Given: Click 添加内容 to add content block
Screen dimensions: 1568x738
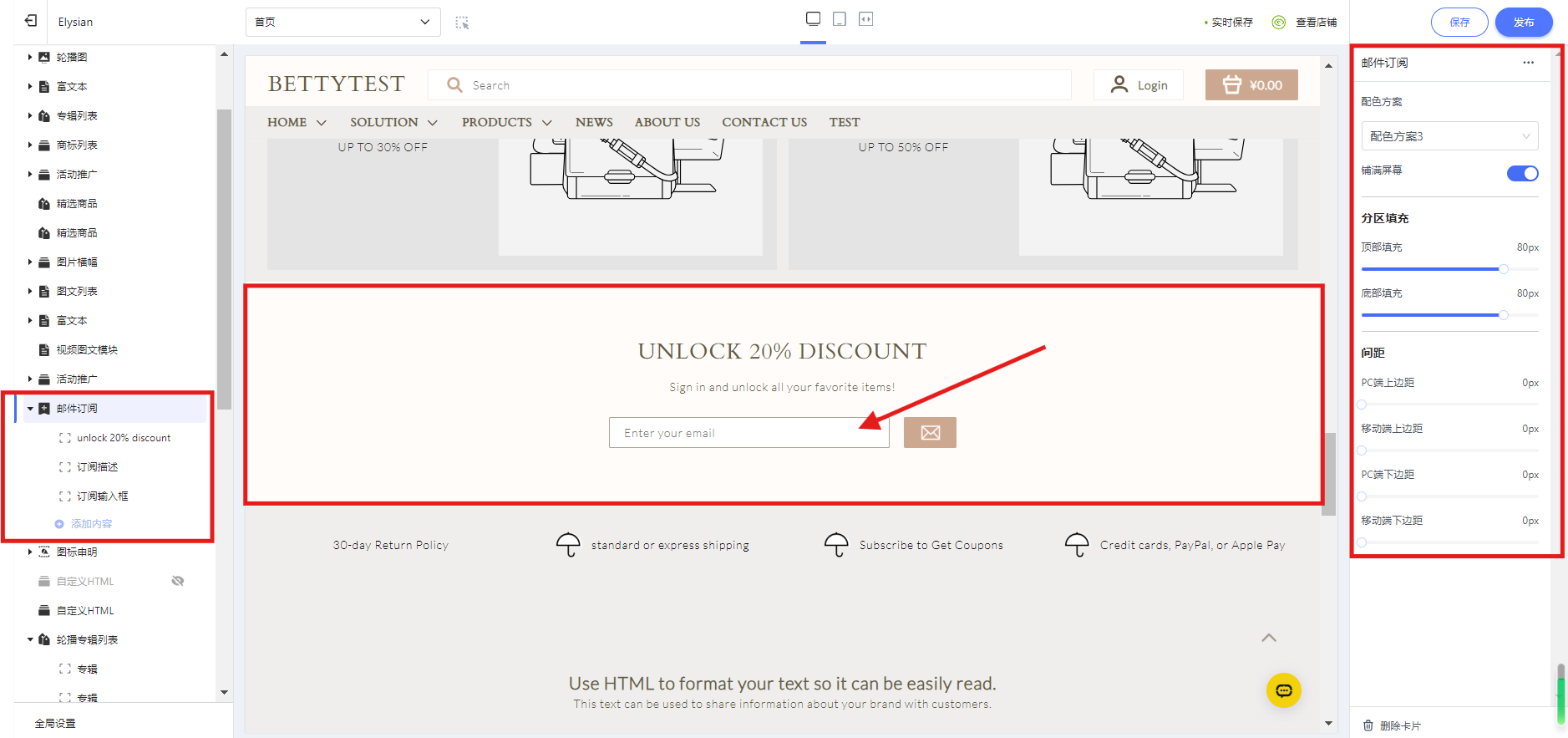Looking at the screenshot, I should (x=91, y=524).
